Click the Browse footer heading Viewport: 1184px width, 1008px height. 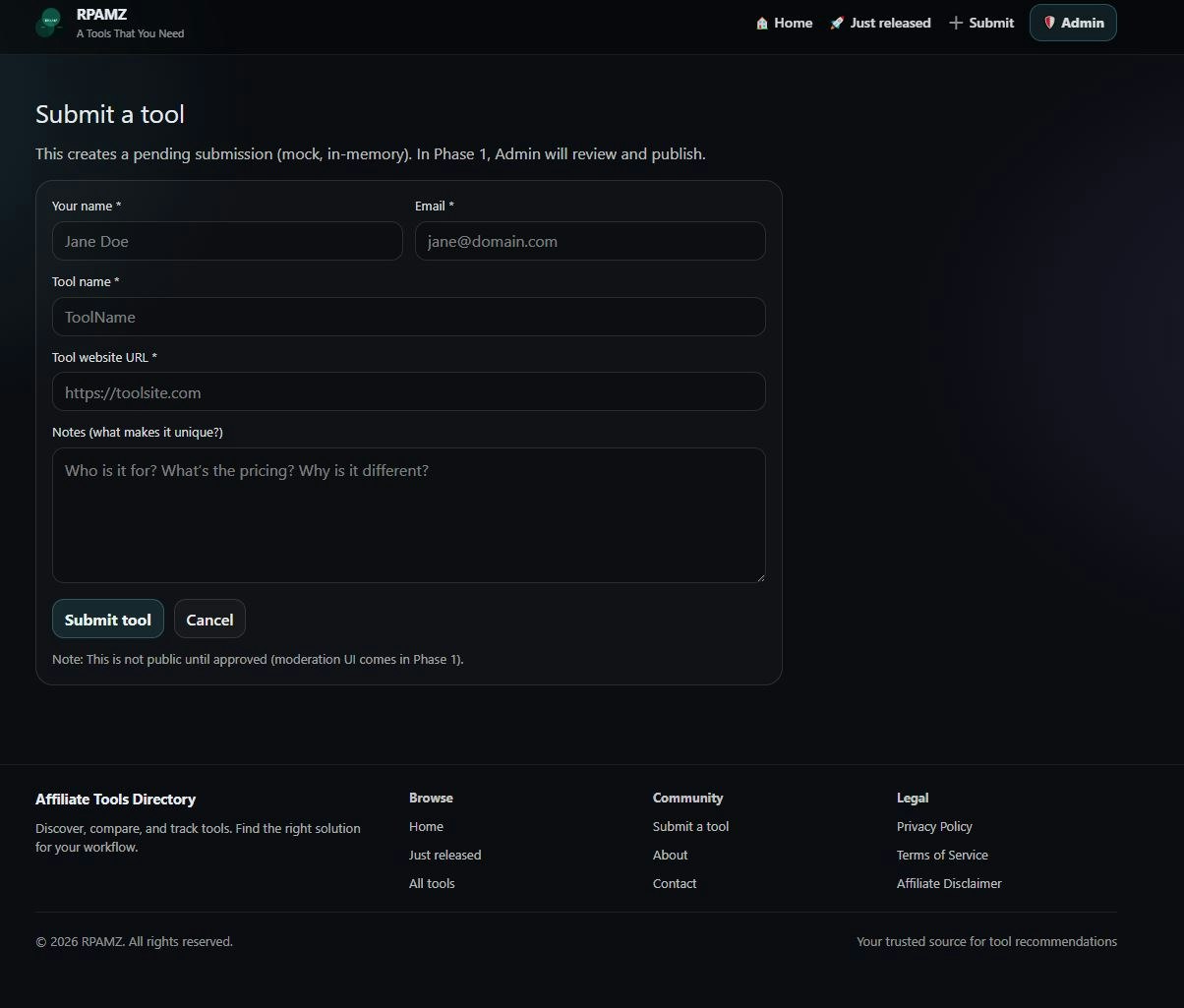tap(431, 799)
